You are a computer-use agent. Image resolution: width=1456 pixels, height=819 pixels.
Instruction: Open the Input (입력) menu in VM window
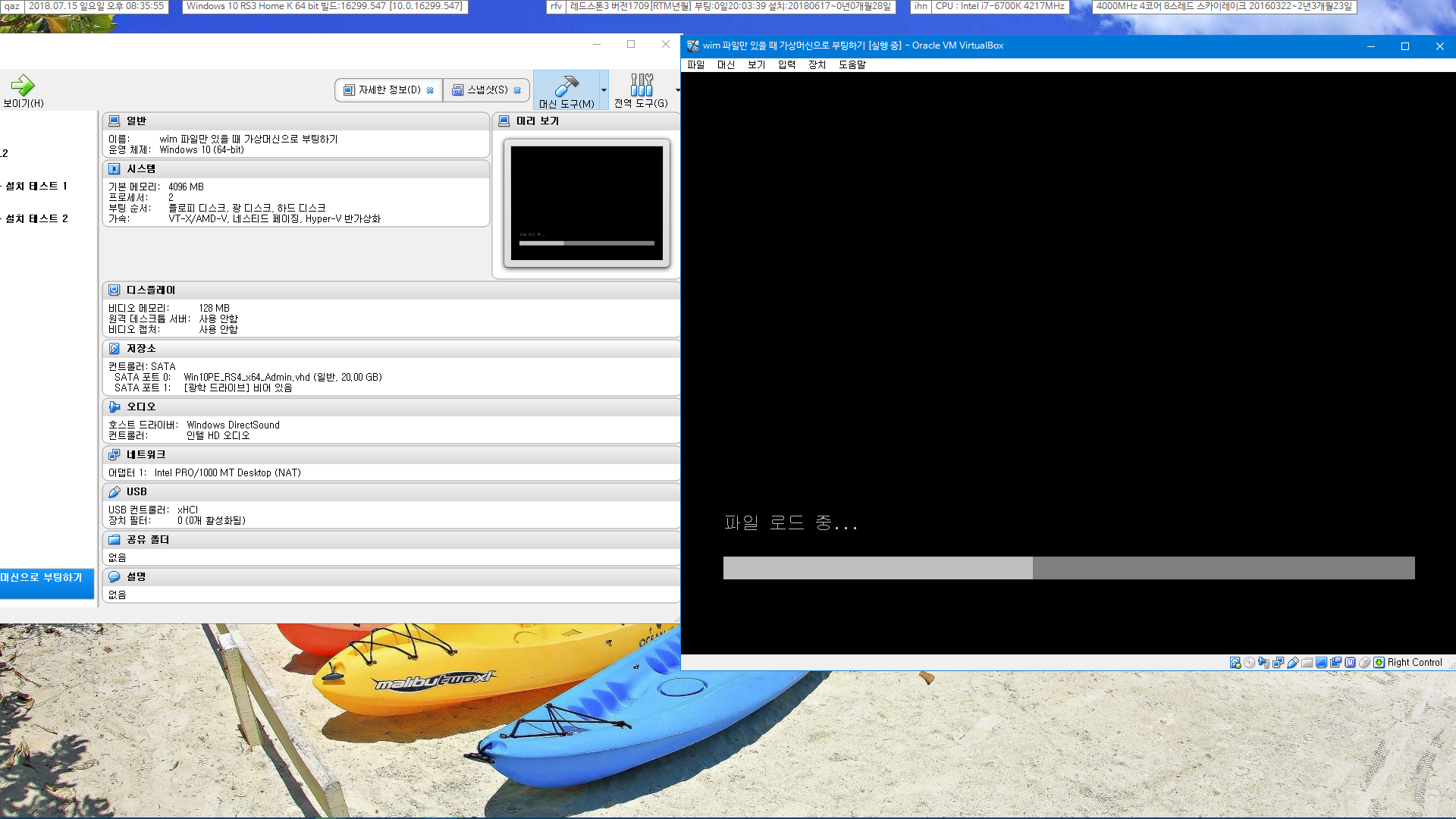[x=787, y=64]
